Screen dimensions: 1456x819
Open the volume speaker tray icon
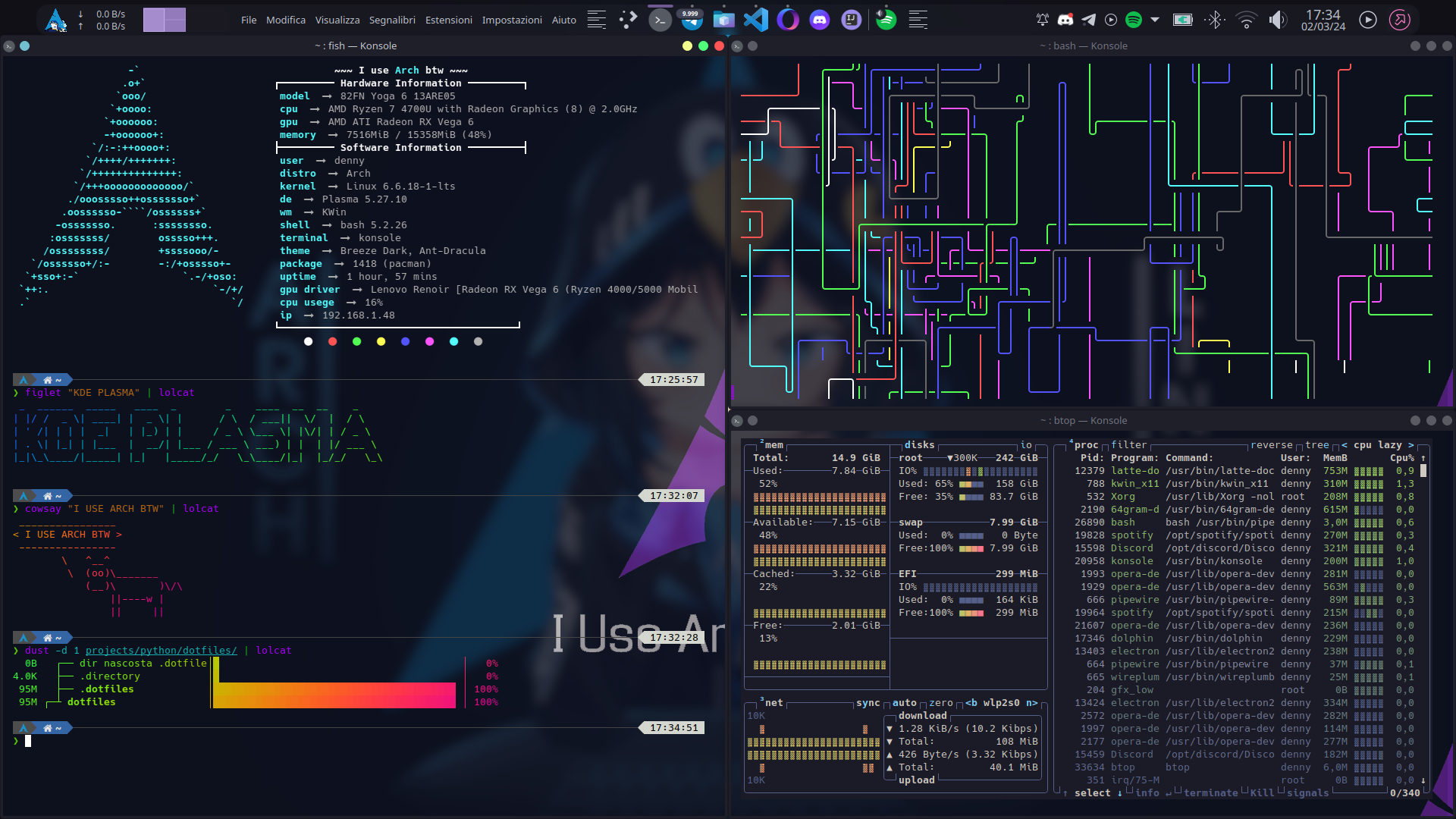(1278, 20)
